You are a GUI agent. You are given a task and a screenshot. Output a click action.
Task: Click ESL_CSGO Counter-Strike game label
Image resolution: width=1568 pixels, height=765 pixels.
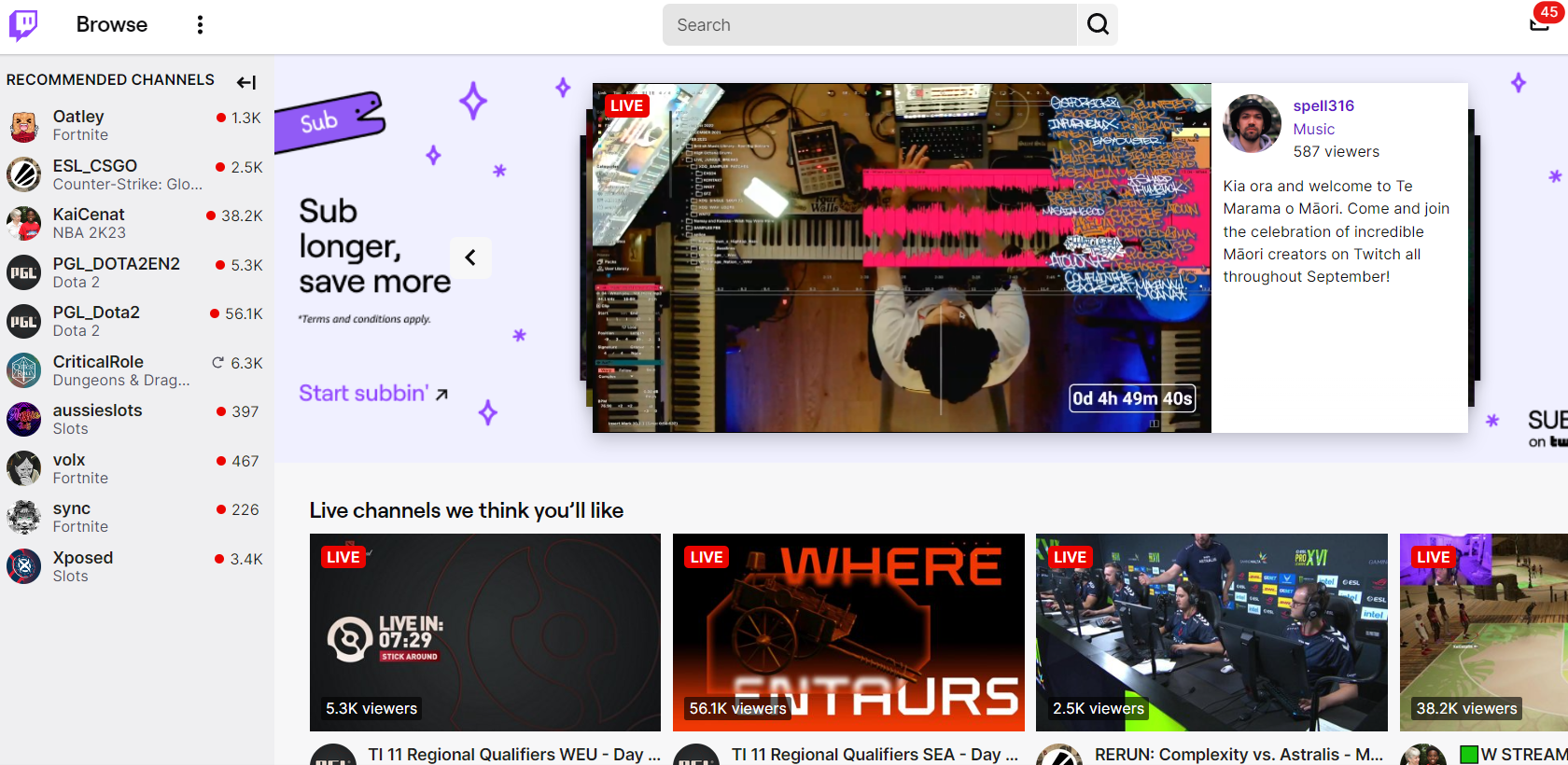(127, 185)
